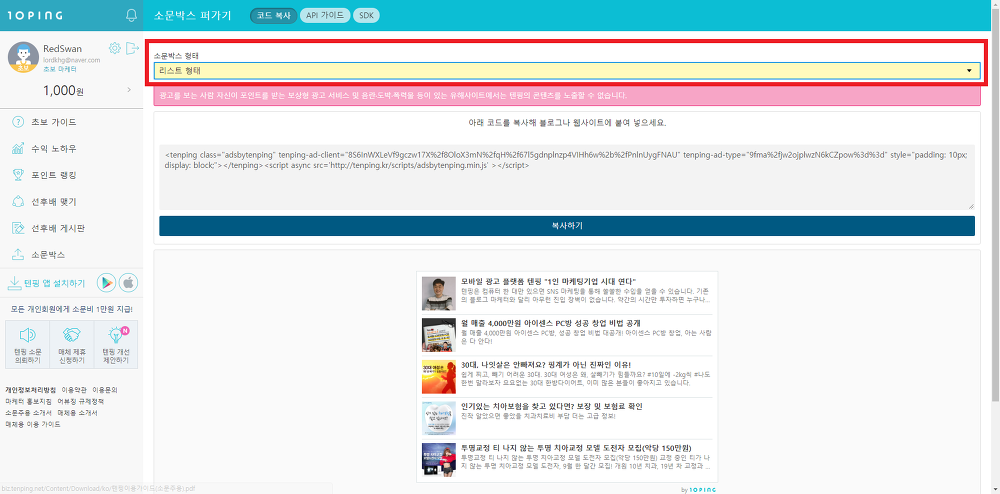Click the 선후배 게시판 edit icon

[x=18, y=228]
